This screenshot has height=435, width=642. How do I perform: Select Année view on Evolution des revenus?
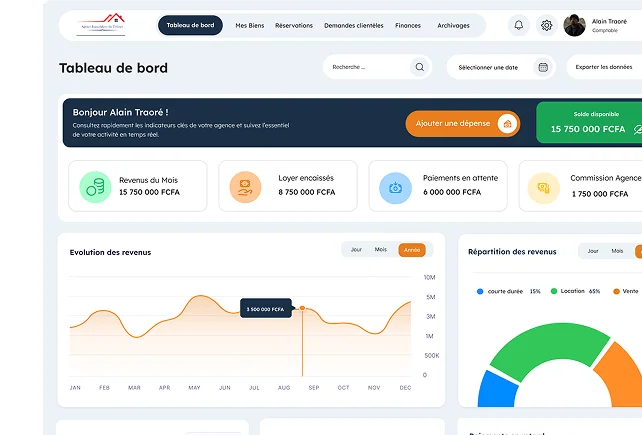(x=410, y=249)
